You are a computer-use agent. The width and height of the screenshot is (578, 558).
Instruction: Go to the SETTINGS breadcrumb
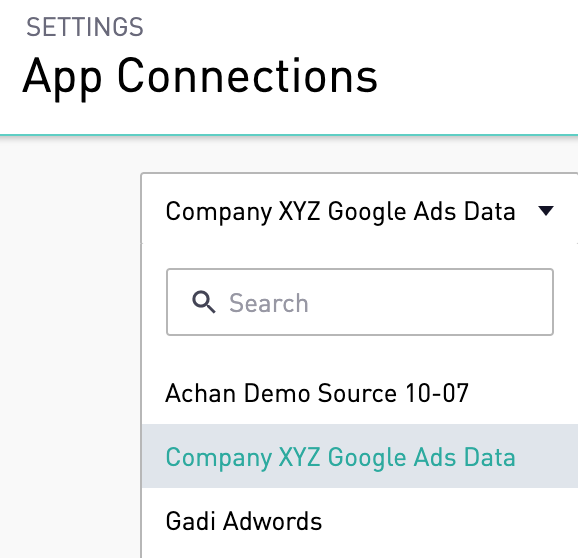[x=85, y=27]
